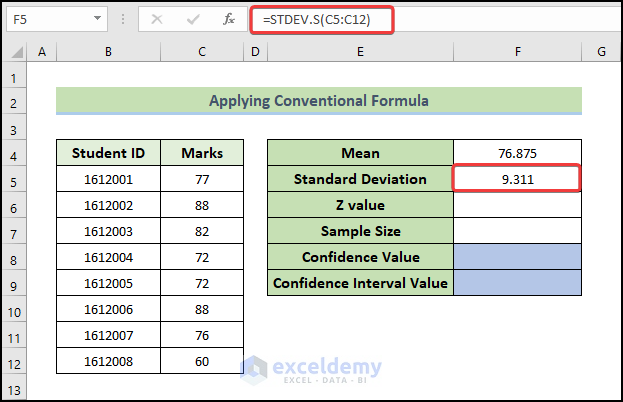Screen dimensions: 623x402
Task: Select cell with Student ID 1612001
Action: click(108, 179)
